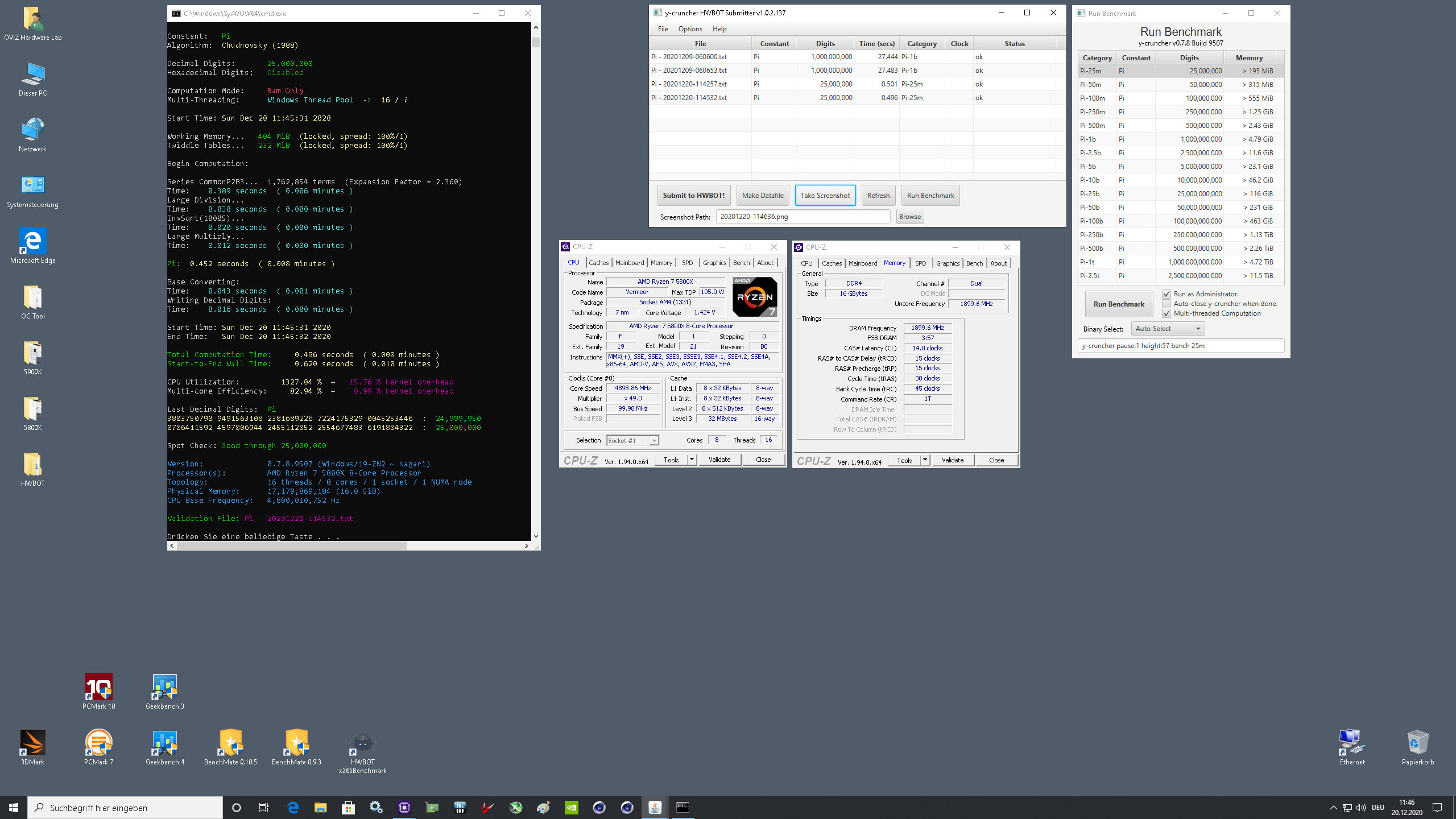
Task: Expand Tools dropdown arrow in CPU-Z CPU window
Action: [x=692, y=460]
